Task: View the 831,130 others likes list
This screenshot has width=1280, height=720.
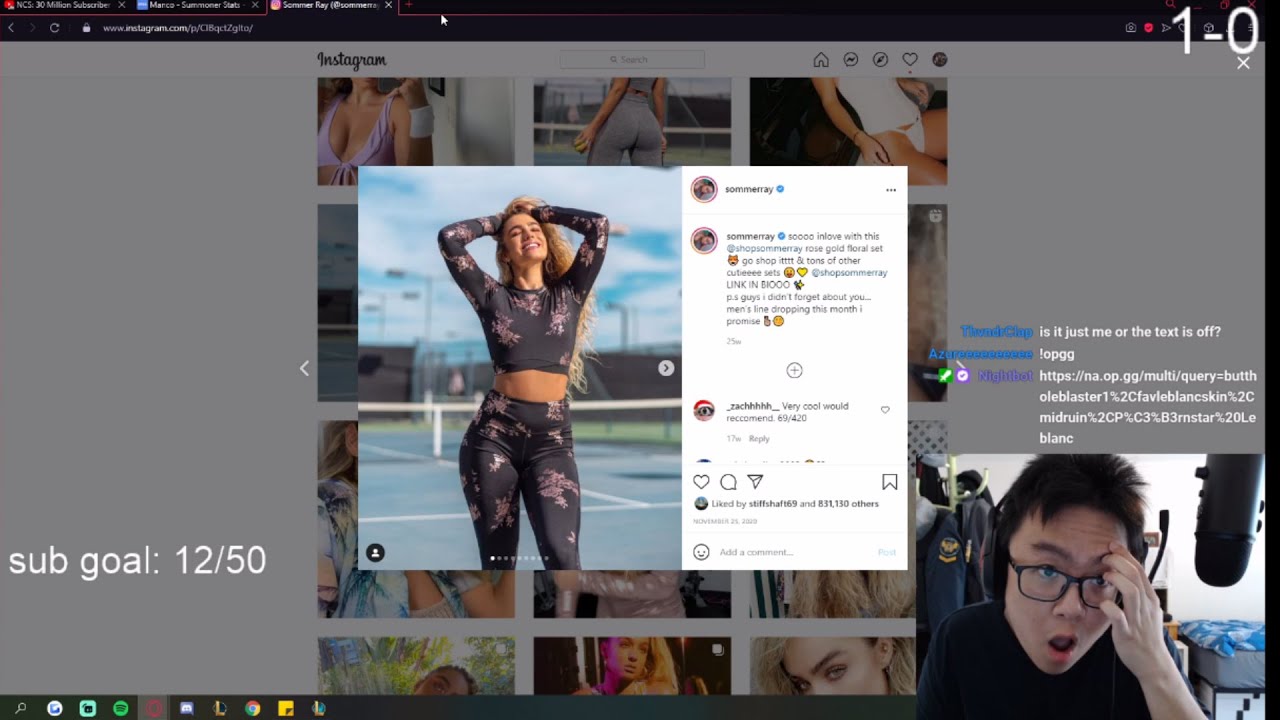Action: pos(848,504)
